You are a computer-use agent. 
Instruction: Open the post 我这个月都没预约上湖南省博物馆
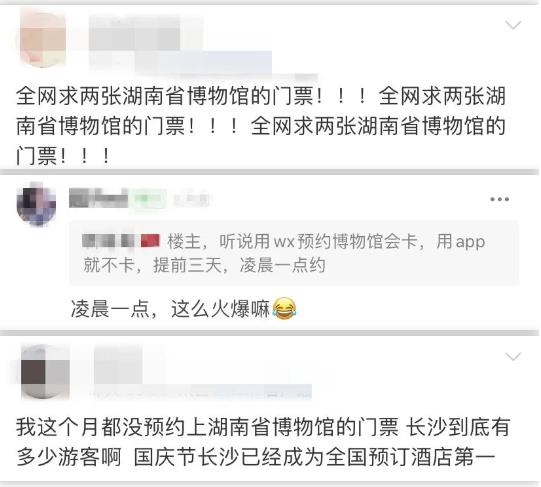(263, 442)
